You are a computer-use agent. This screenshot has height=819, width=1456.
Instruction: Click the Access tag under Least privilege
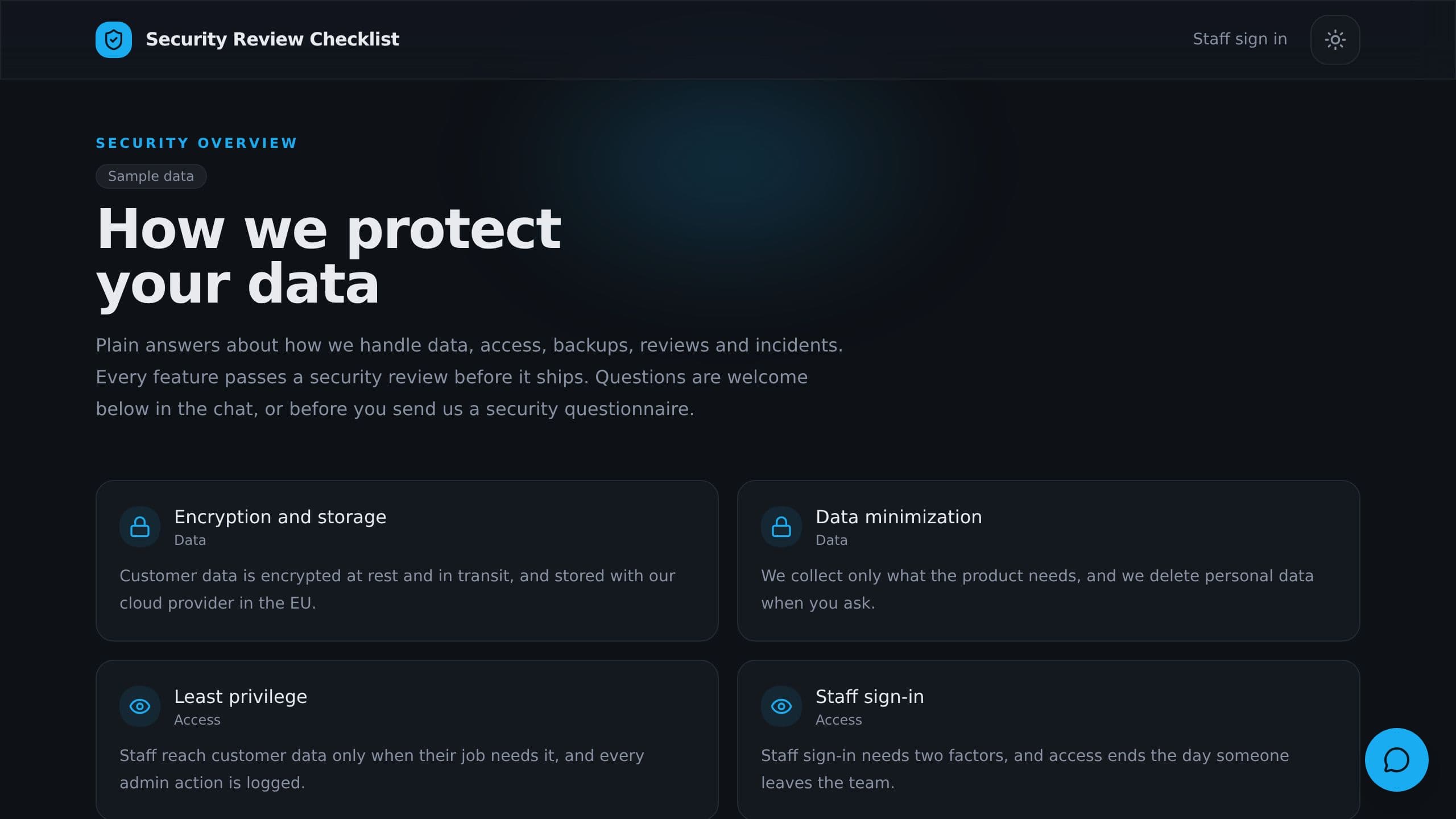click(197, 720)
